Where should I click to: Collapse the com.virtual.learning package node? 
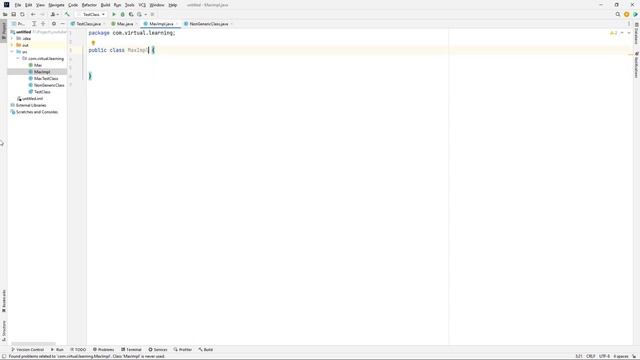click(18, 58)
